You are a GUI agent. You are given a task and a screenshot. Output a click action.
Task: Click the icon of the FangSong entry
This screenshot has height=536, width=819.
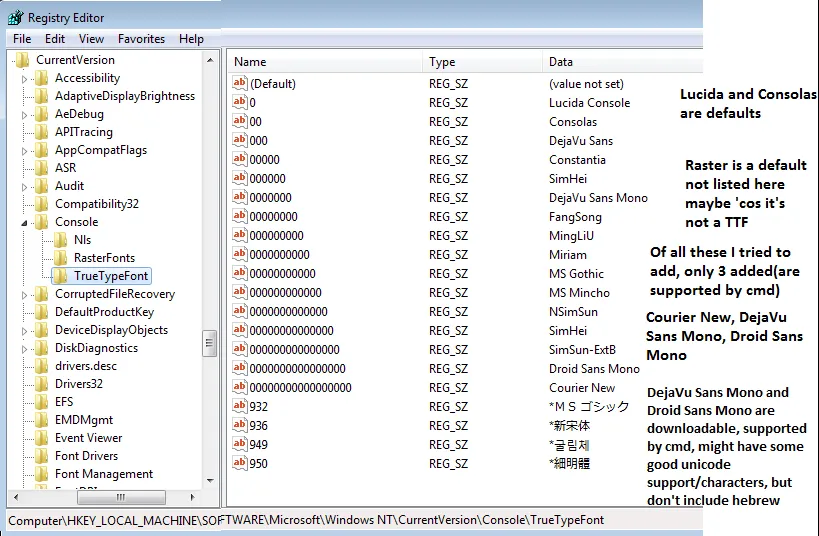pyautogui.click(x=240, y=216)
